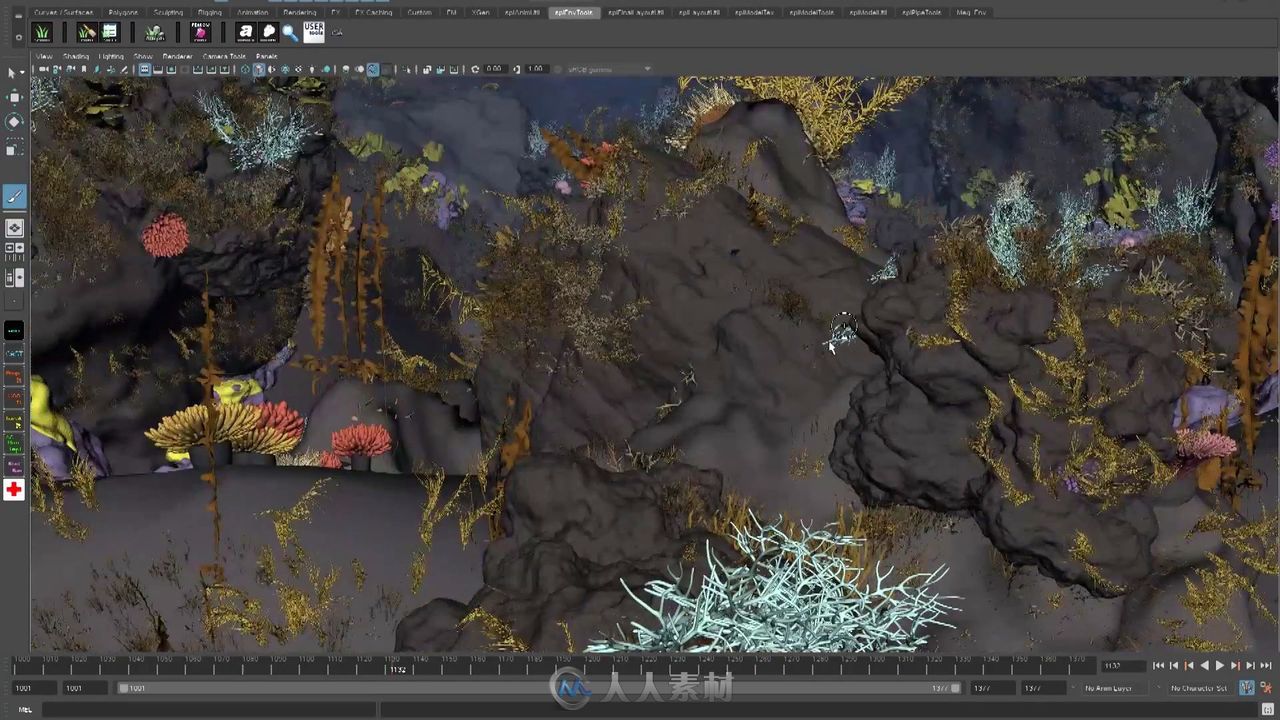The width and height of the screenshot is (1280, 720).
Task: Click play backwards button
Action: [x=1204, y=666]
